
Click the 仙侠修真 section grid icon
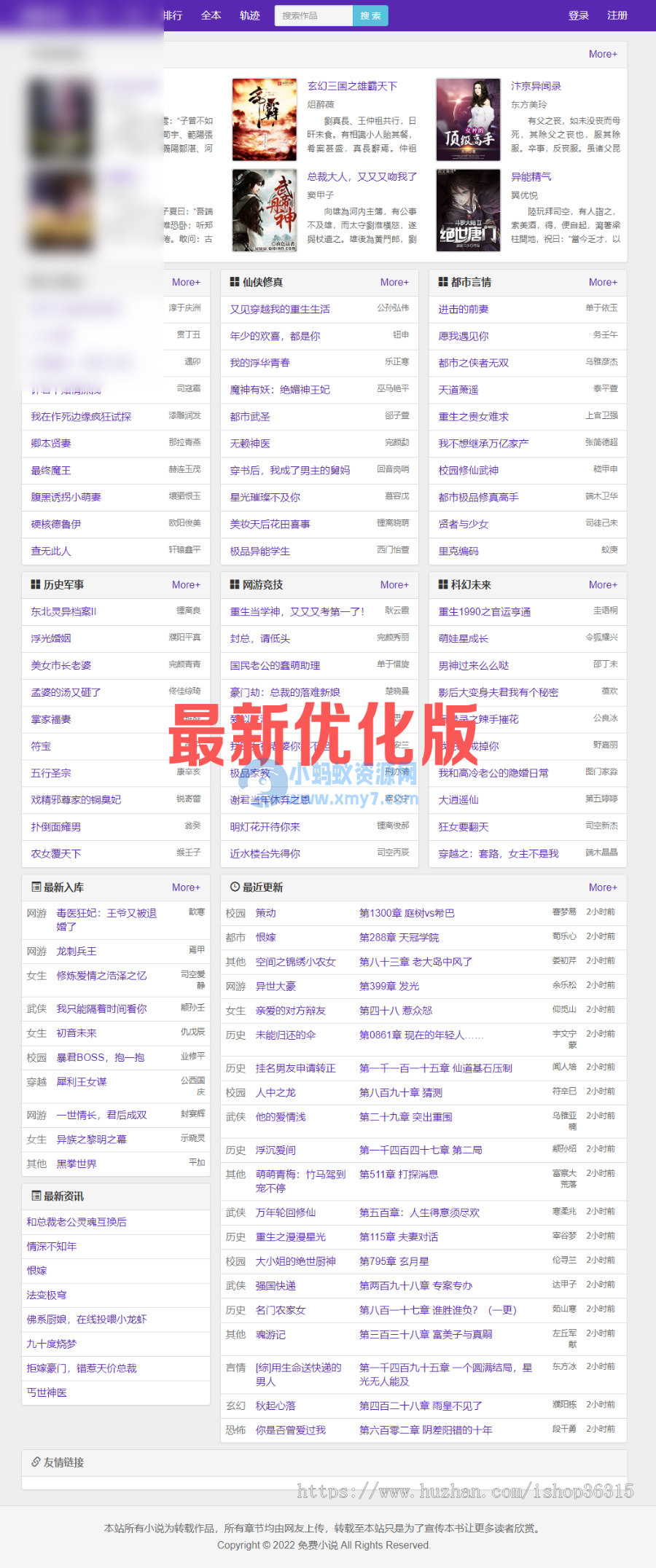pos(235,282)
